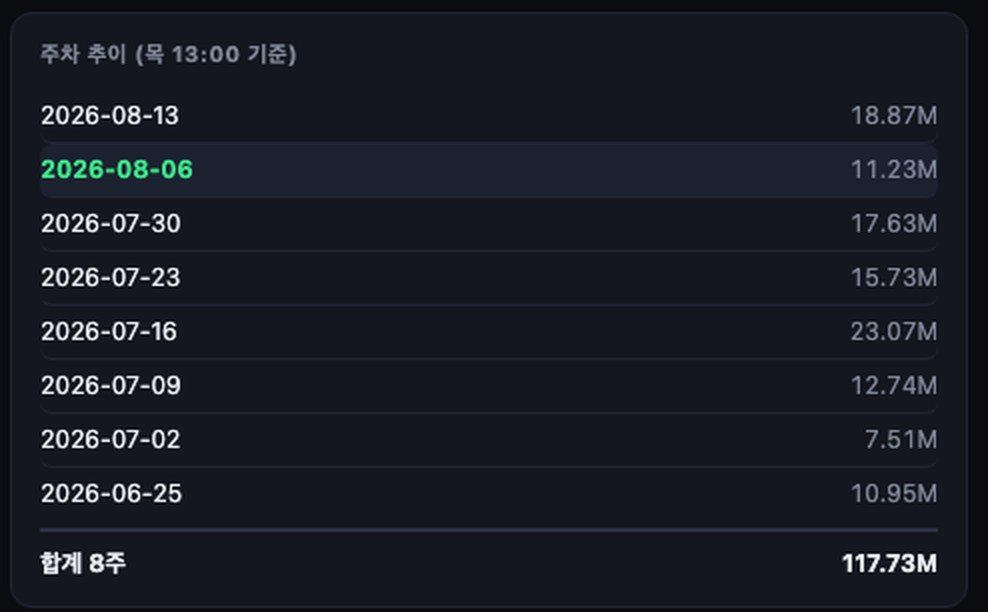
Task: Select the peak 23.07M value
Action: [893, 332]
